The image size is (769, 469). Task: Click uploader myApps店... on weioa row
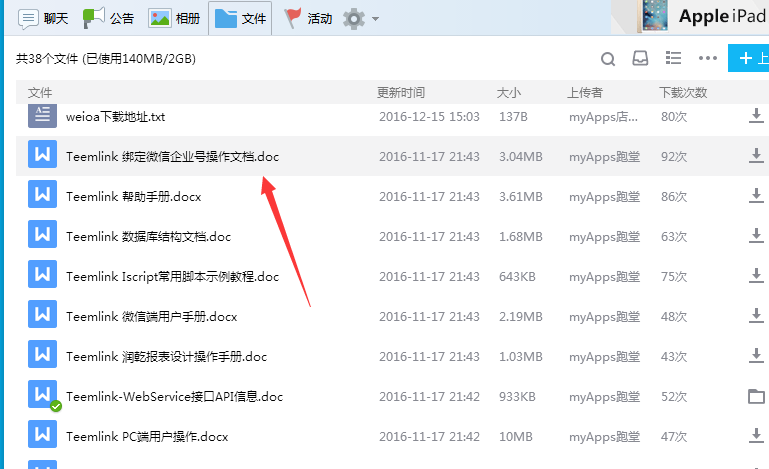pyautogui.click(x=603, y=117)
